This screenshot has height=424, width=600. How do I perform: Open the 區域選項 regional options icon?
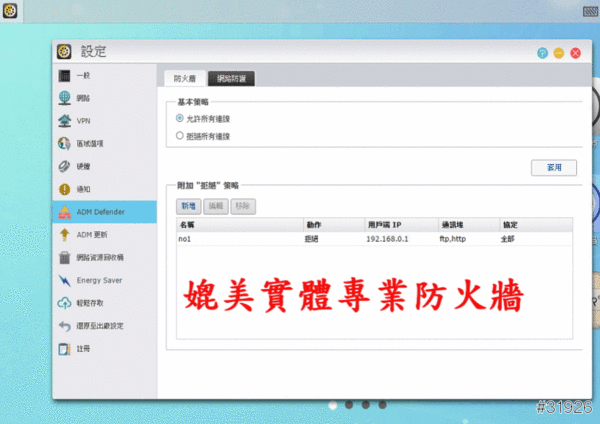tap(64, 143)
